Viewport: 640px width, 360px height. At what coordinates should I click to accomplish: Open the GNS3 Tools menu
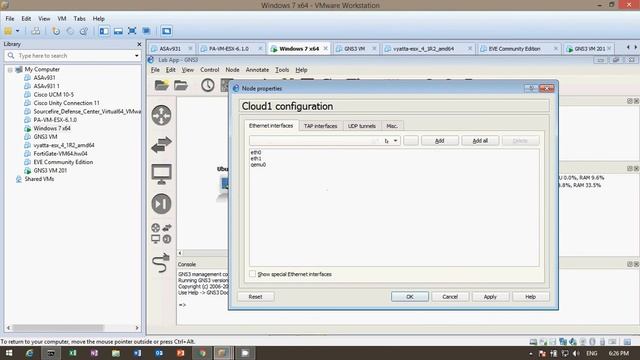[x=282, y=70]
